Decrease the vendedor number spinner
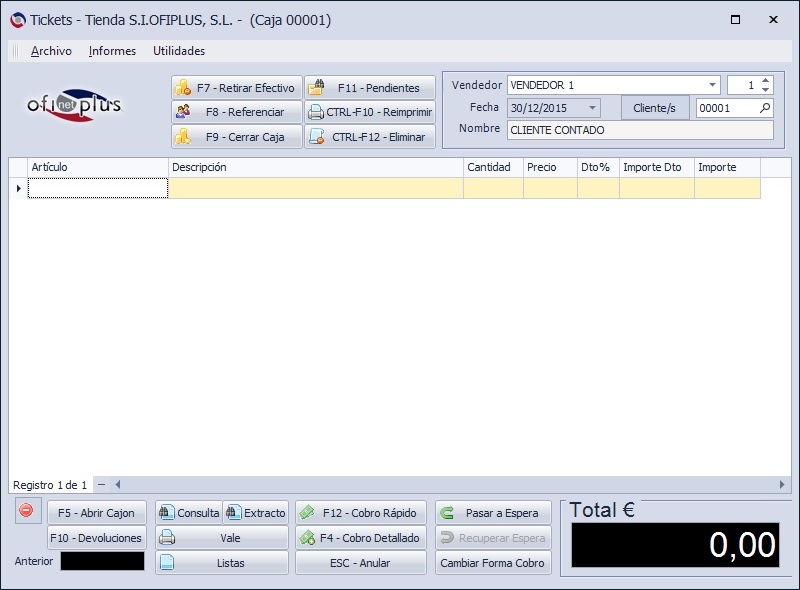Viewport: 800px width, 590px height. pos(765,89)
